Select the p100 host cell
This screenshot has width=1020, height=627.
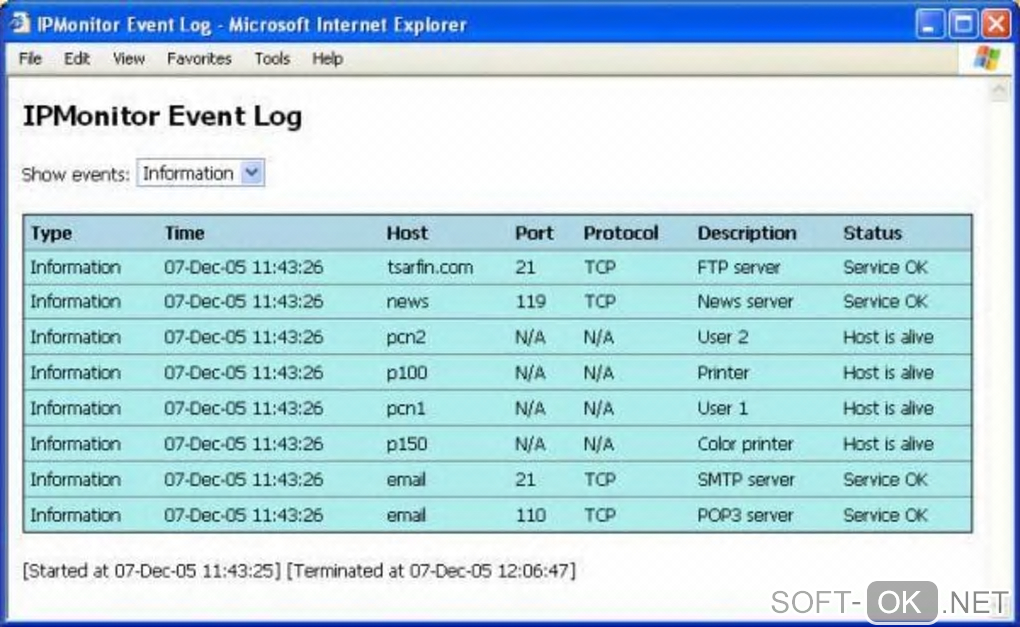coord(407,373)
